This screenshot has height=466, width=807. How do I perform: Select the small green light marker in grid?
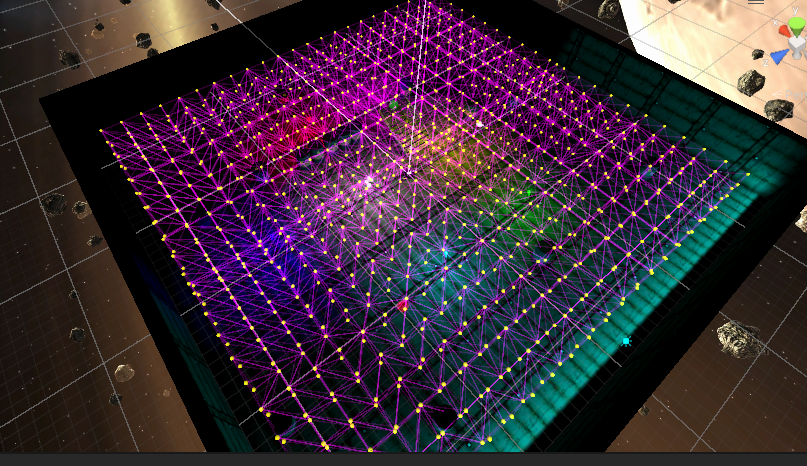click(x=529, y=193)
